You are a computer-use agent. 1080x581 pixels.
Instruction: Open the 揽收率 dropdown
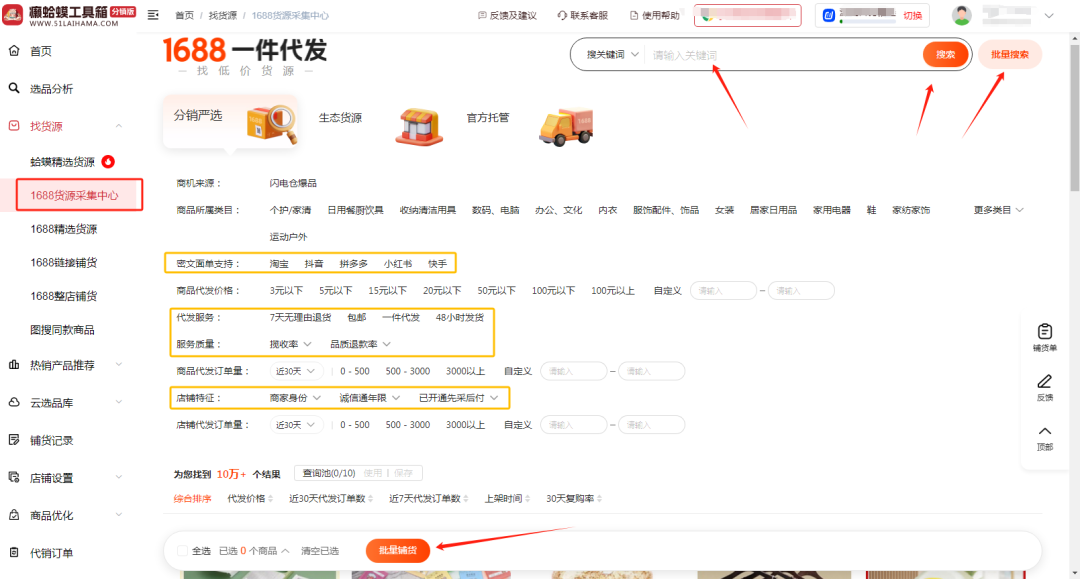[x=290, y=344]
